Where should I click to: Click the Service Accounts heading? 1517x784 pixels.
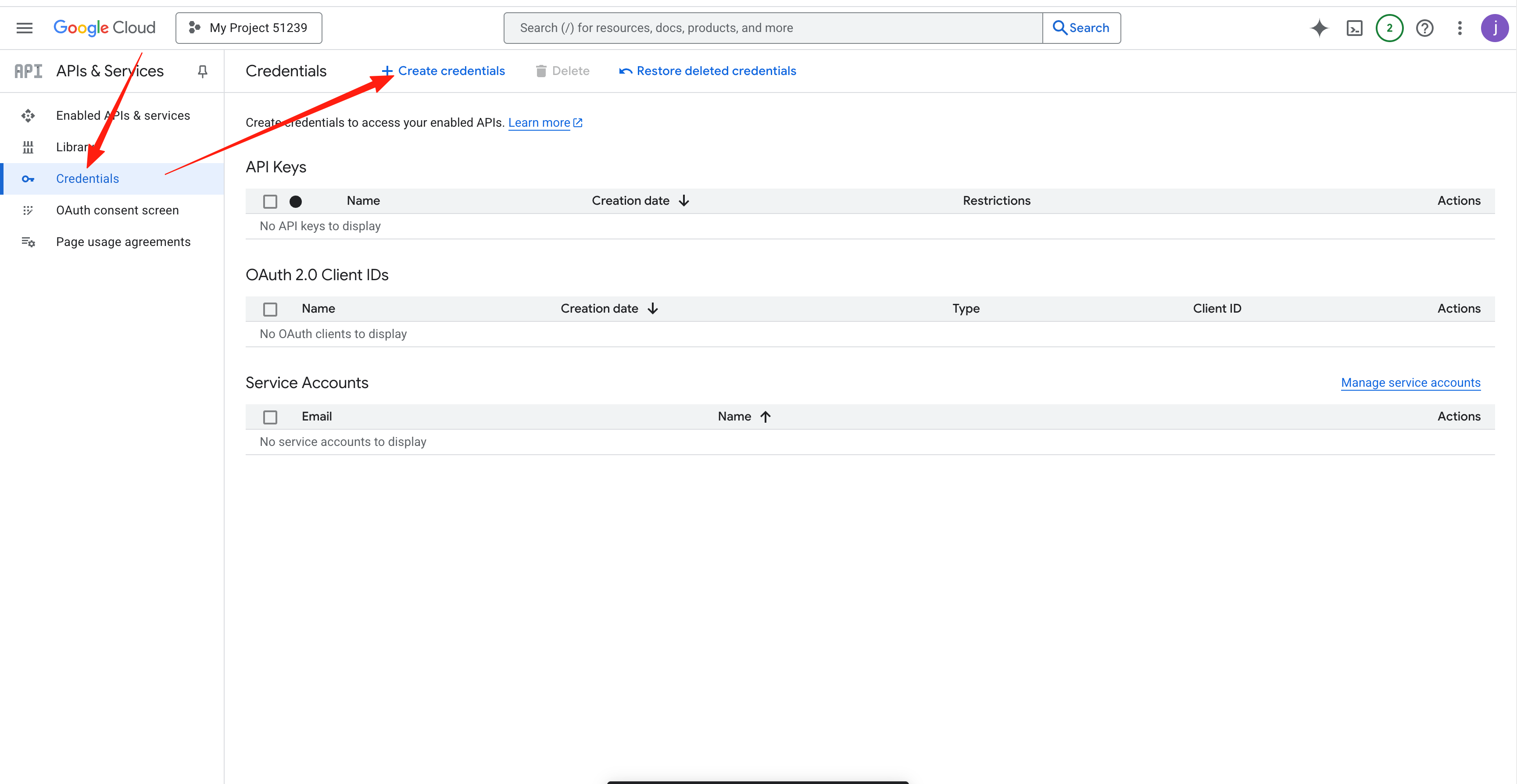(x=307, y=383)
